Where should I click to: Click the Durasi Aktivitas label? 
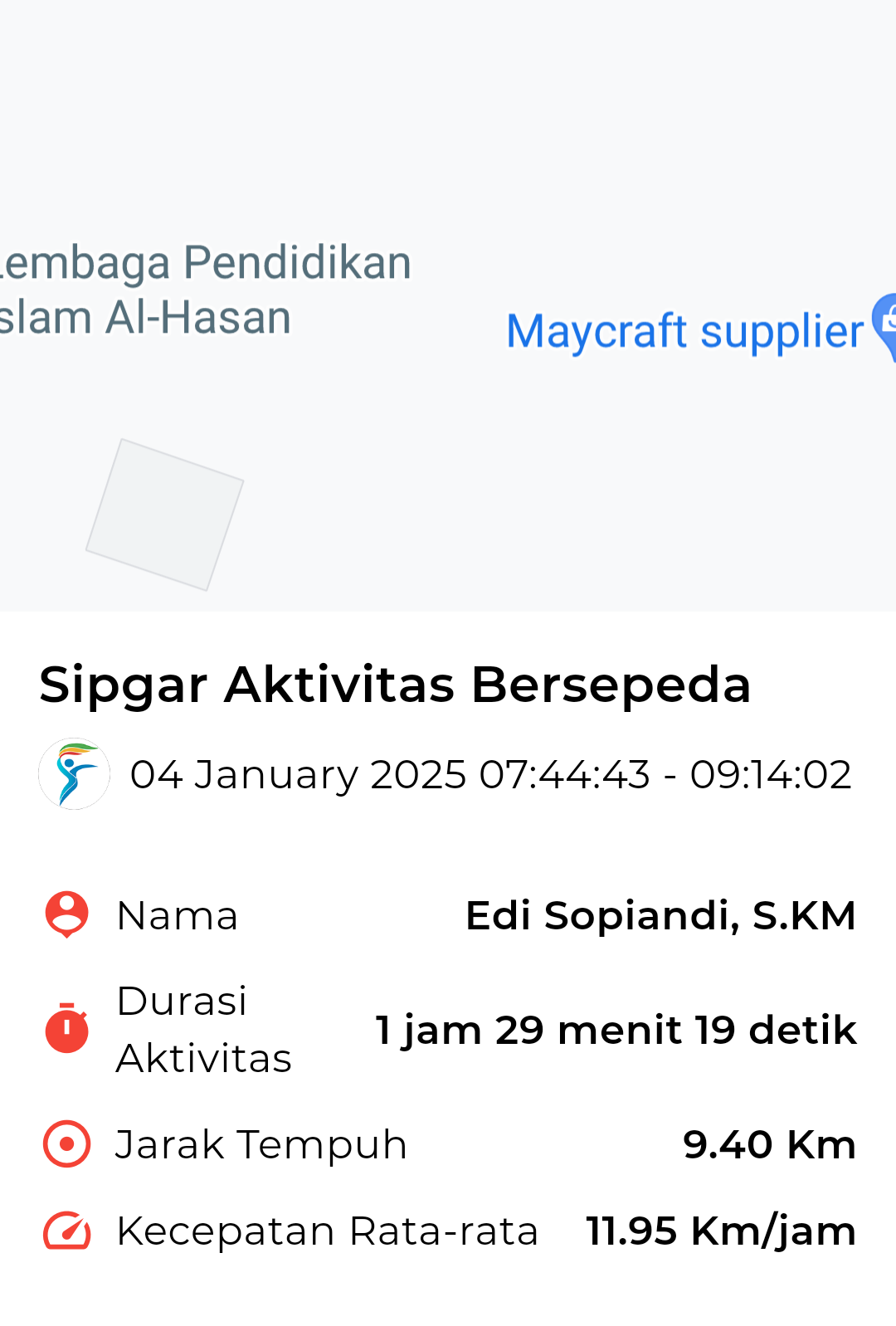tap(204, 1029)
